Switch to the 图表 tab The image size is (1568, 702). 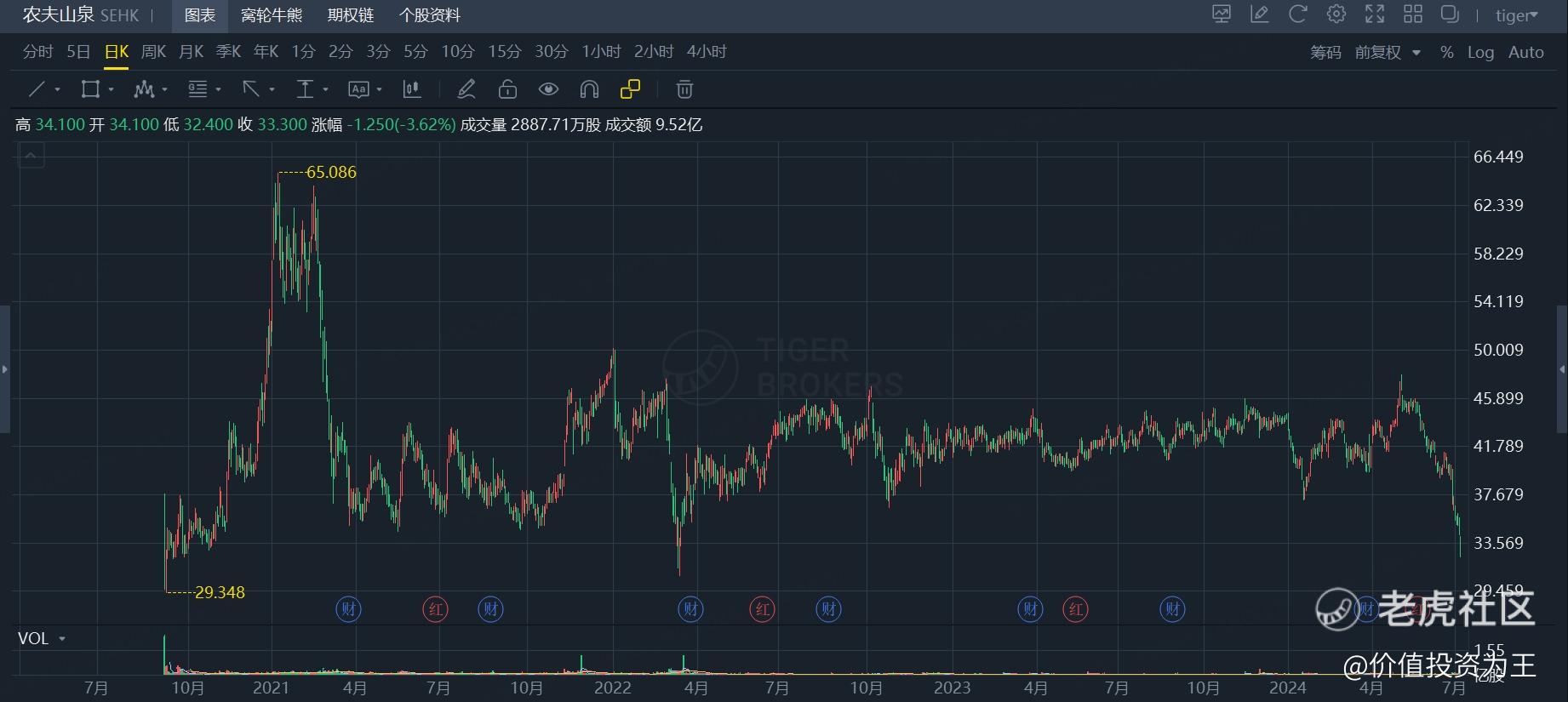coord(200,15)
